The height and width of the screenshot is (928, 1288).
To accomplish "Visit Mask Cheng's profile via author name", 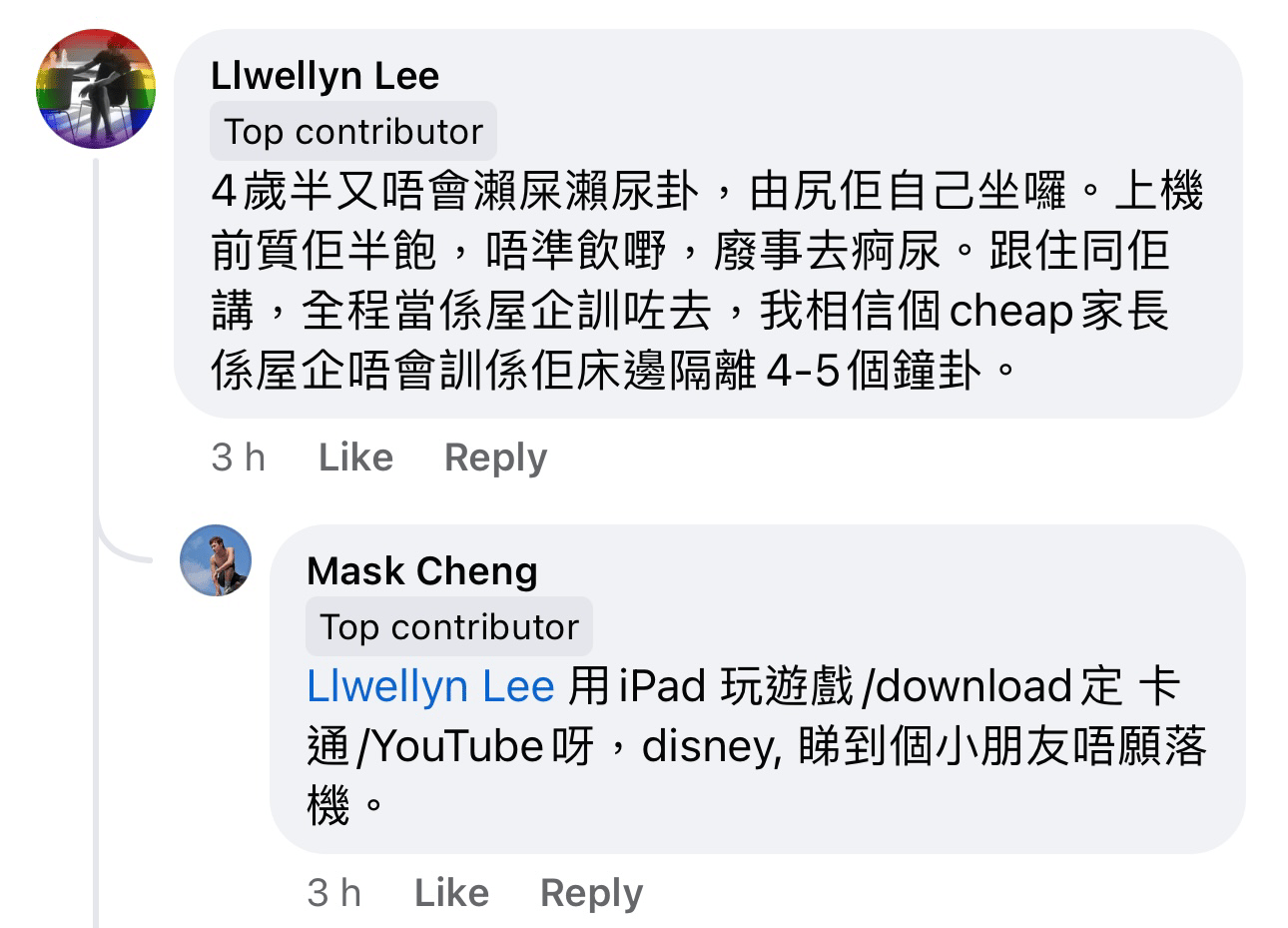I will pyautogui.click(x=422, y=571).
